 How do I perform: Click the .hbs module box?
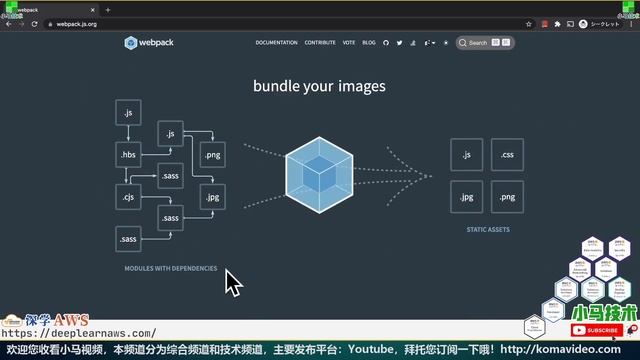(128, 155)
